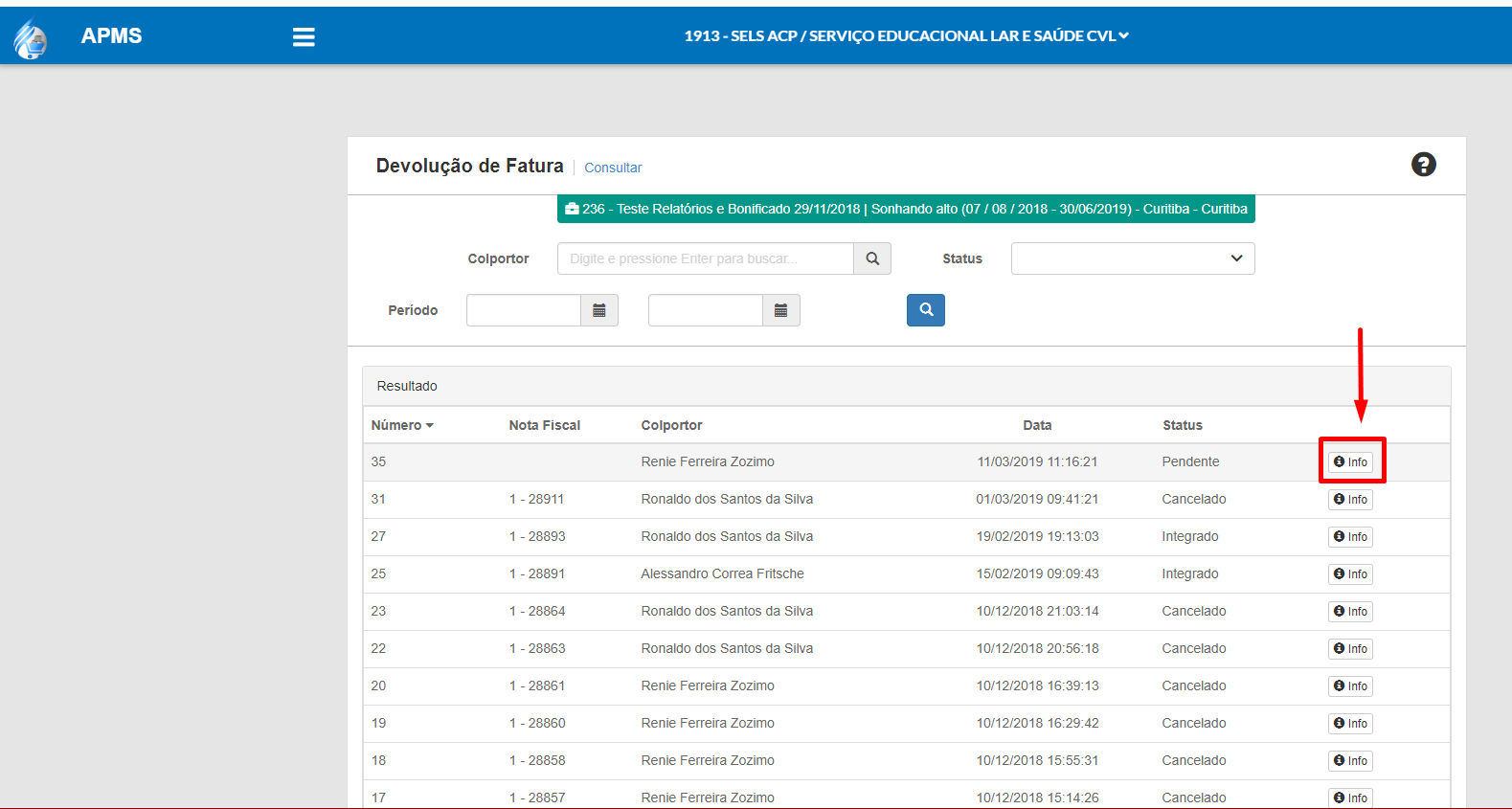Open the Status dropdown

point(1133,258)
